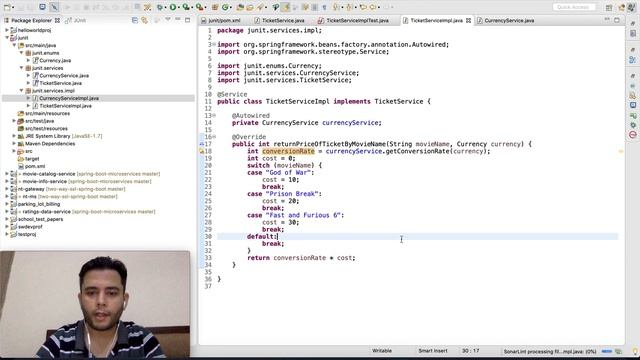Expand Maven Dependencies node
The width and height of the screenshot is (640, 360).
pyautogui.click(x=14, y=144)
